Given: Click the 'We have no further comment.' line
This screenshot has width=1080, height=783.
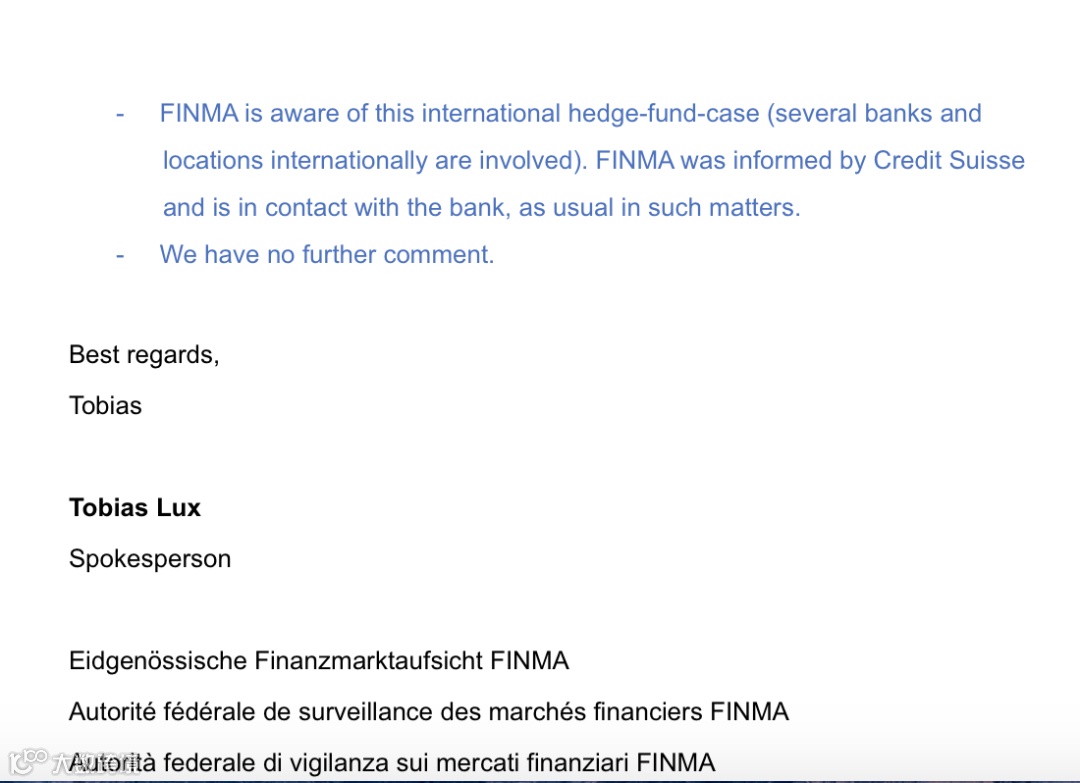Looking at the screenshot, I should pyautogui.click(x=326, y=254).
